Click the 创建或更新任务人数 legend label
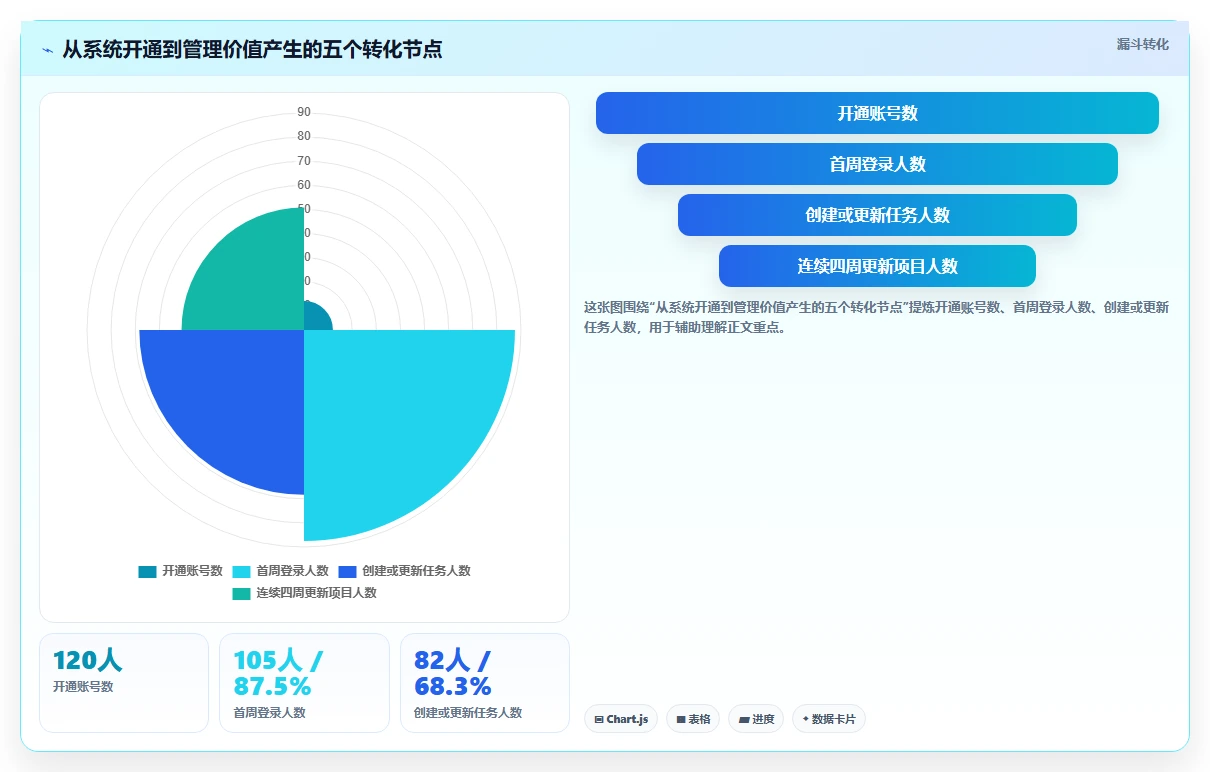Screen dimensions: 1210x772 416,572
